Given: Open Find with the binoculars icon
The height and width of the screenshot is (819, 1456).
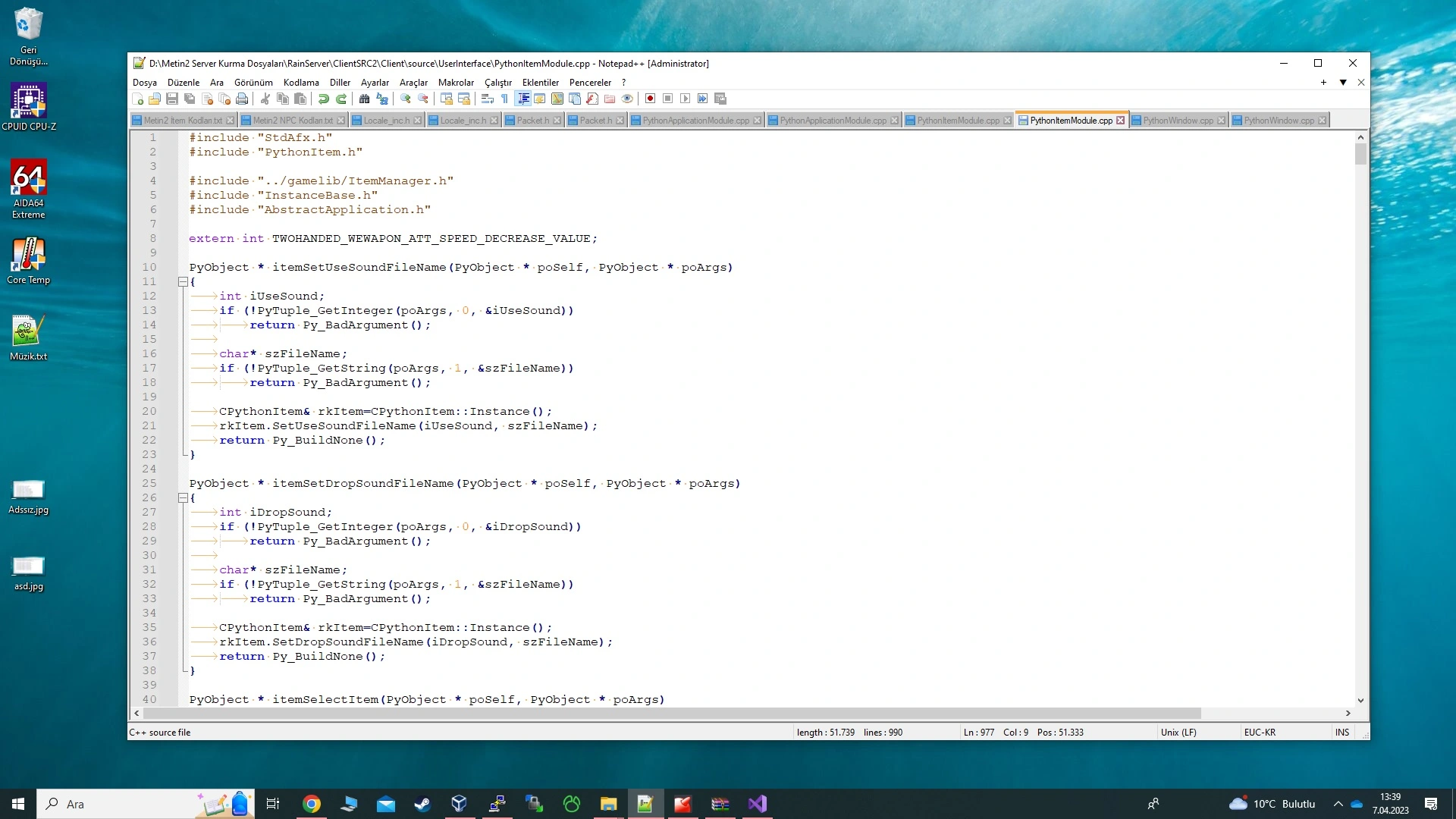Looking at the screenshot, I should tap(364, 99).
